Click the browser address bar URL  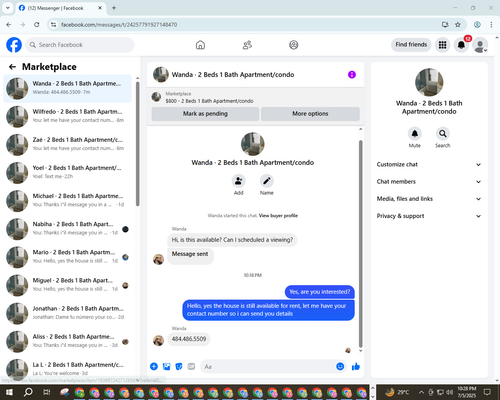[x=119, y=25]
